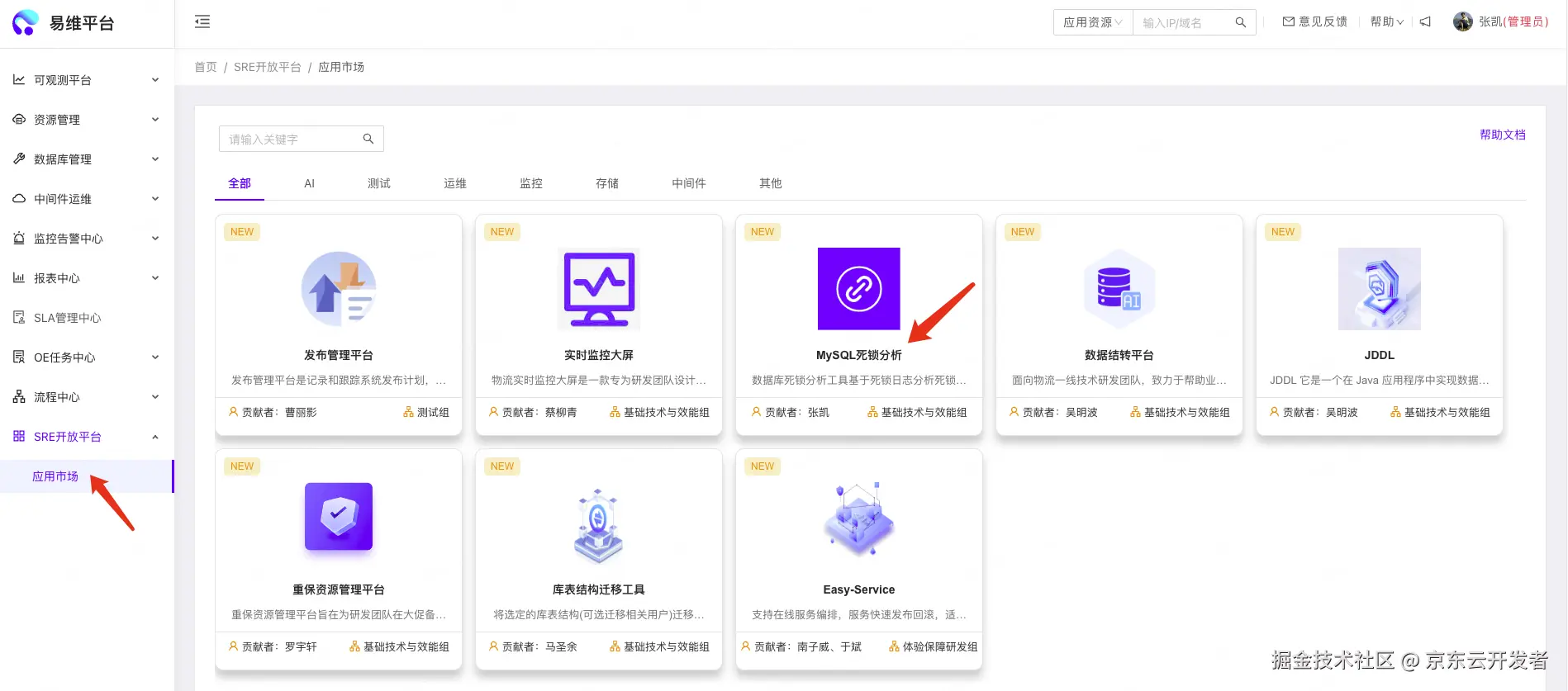Expand the 中间件运维 menu chevron
Image resolution: width=1568 pixels, height=691 pixels.
(x=155, y=199)
